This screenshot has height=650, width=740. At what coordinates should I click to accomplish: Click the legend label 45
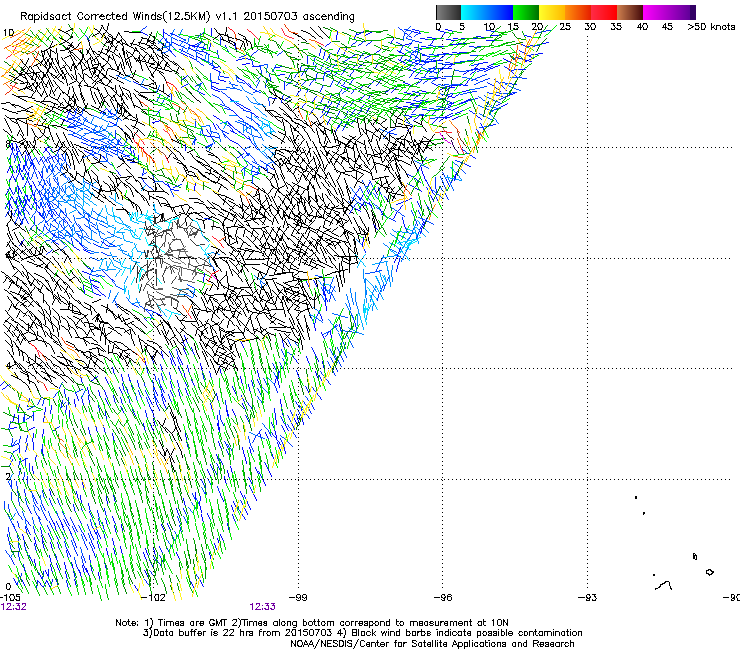(667, 27)
